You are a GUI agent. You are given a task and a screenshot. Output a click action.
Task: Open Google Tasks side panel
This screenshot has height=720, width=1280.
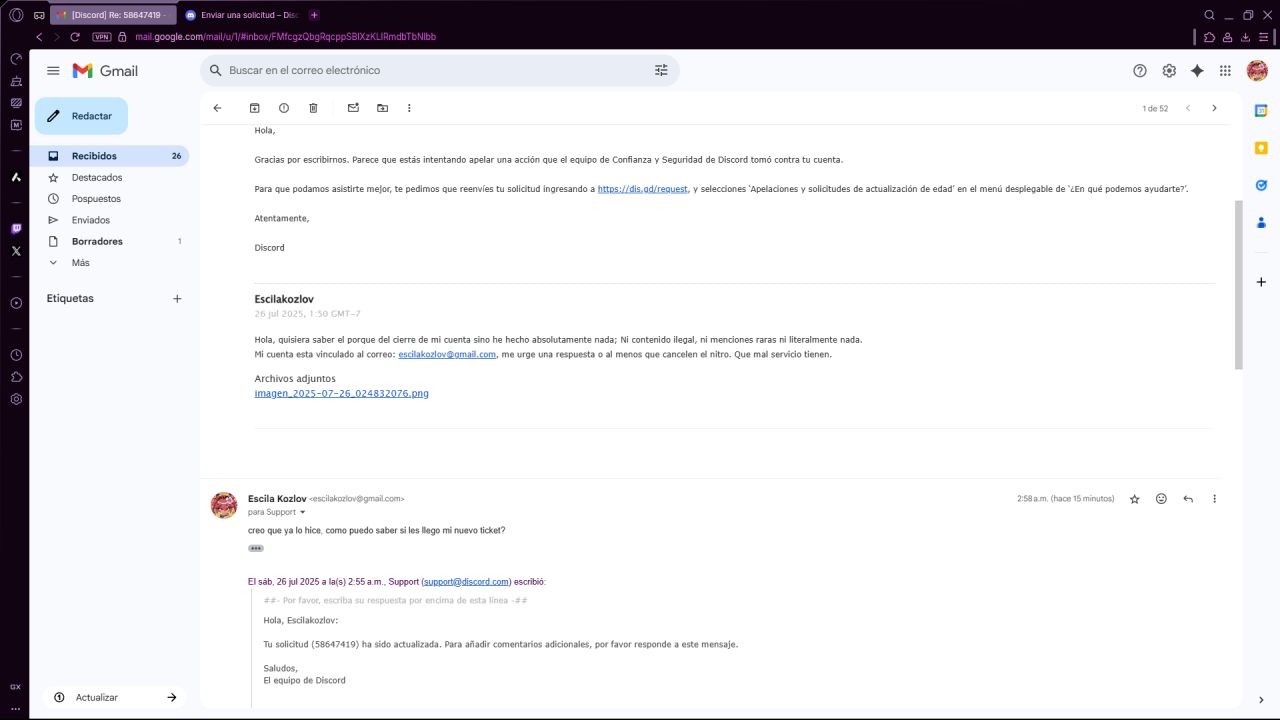coord(1261,185)
